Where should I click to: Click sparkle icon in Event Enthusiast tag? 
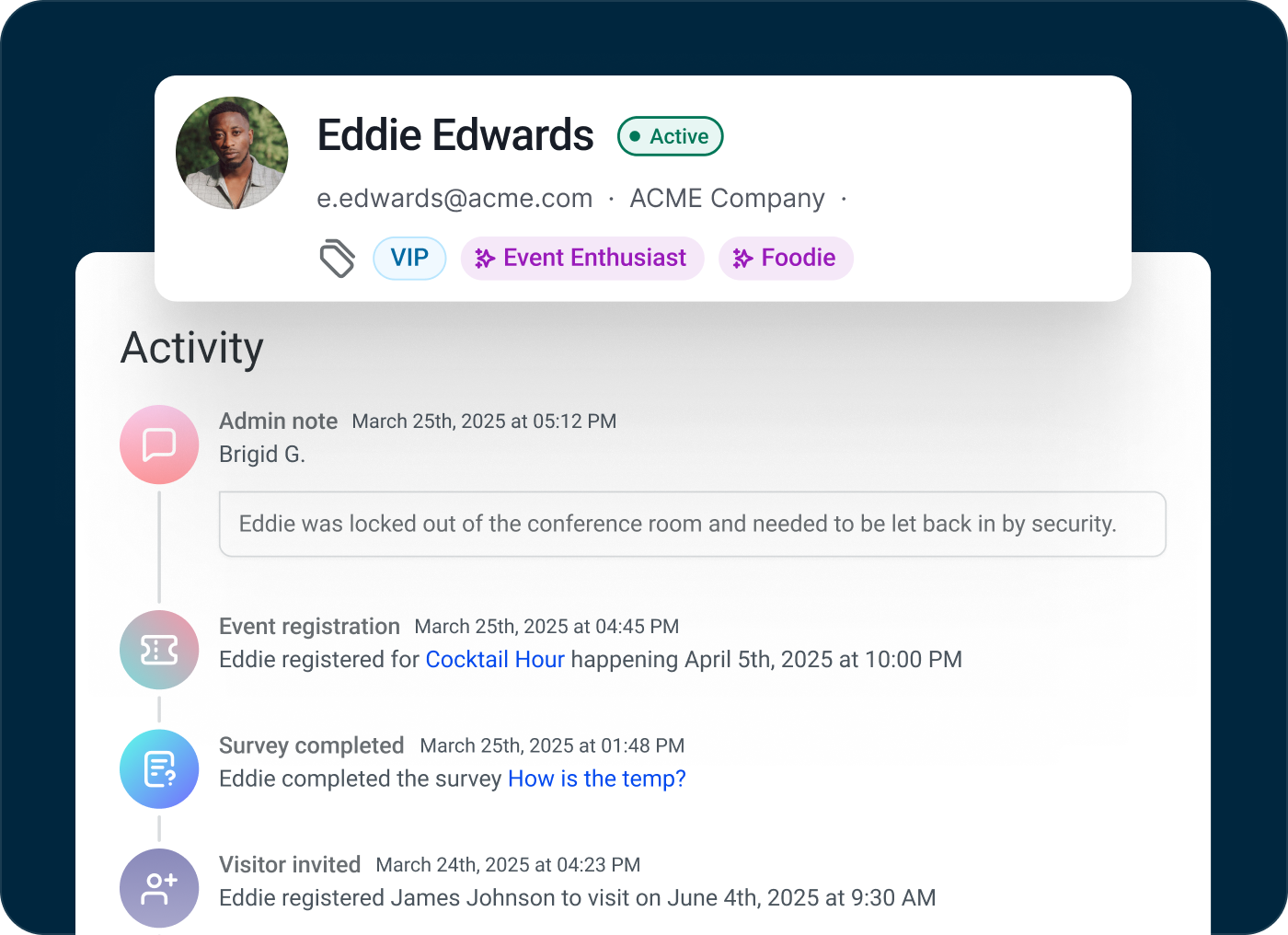485,259
